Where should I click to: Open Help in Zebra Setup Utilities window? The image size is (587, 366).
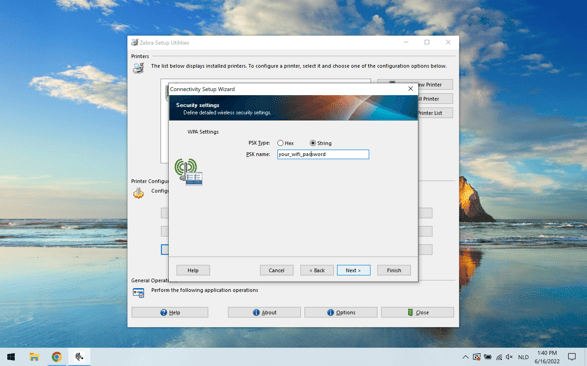170,312
